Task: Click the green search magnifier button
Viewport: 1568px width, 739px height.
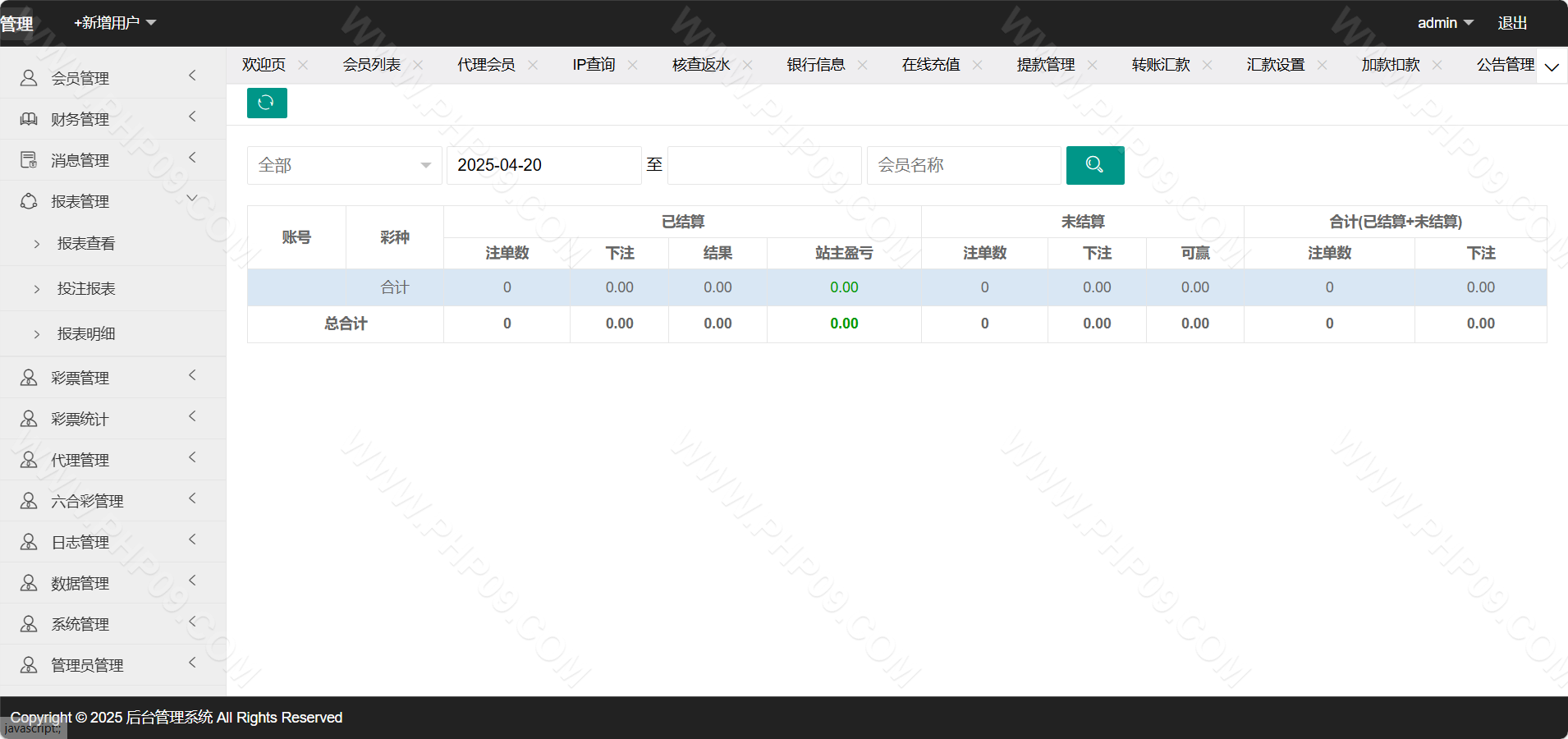Action: pos(1094,165)
